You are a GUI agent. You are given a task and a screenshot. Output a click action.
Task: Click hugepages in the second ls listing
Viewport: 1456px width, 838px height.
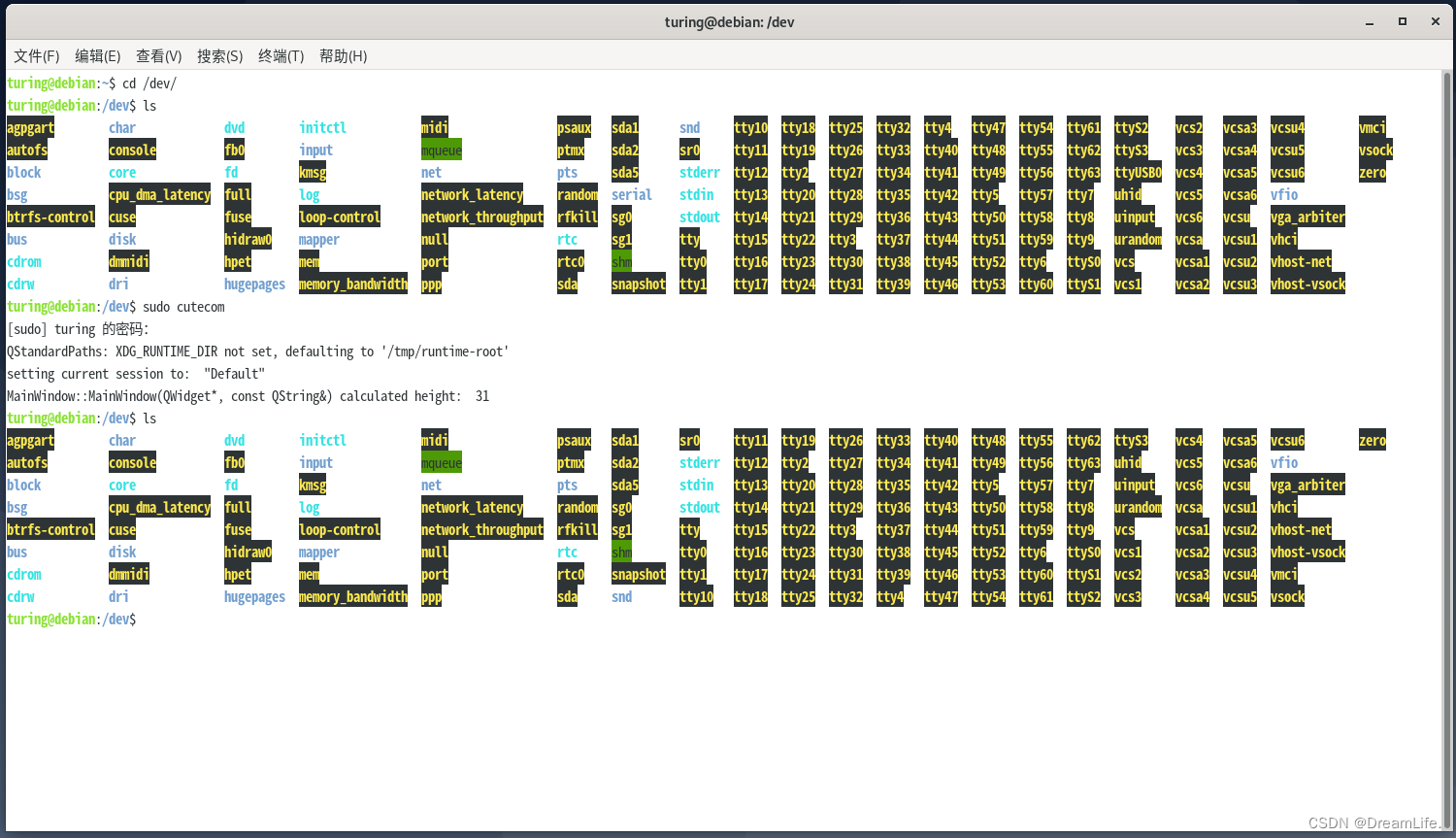coord(255,597)
